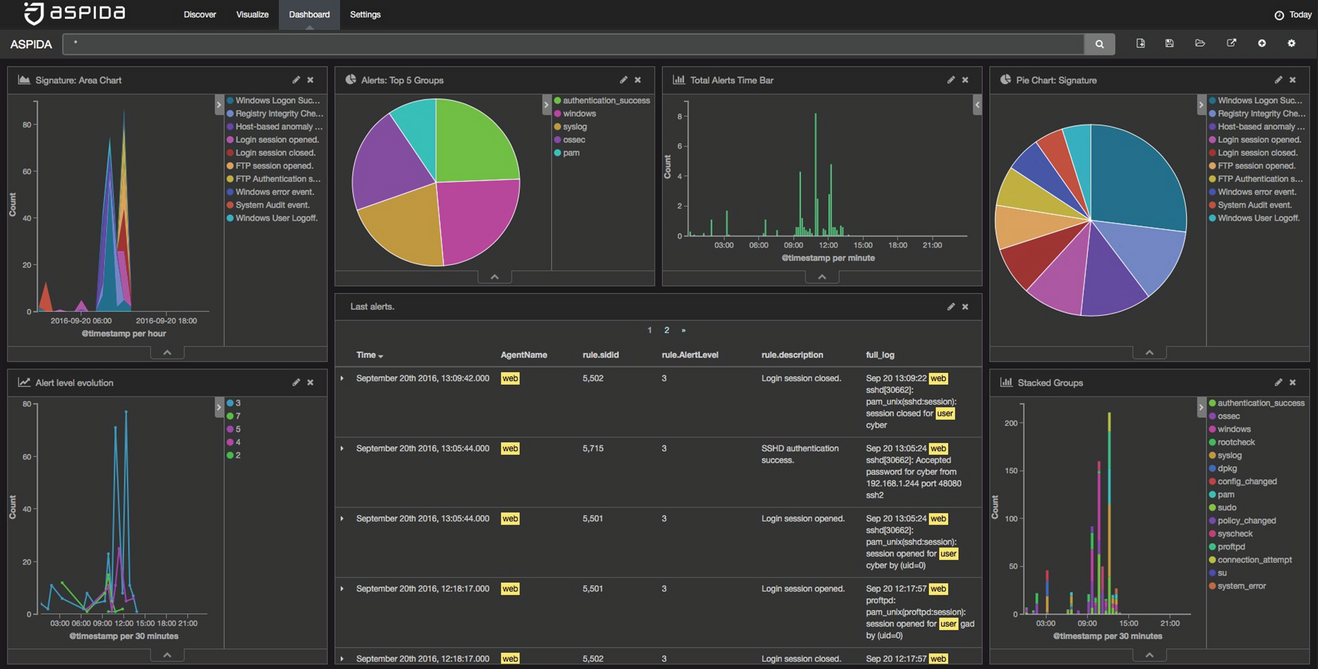Viewport: 1318px width, 669px height.
Task: Open the Load Saved Dashboard folder icon
Action: (1200, 44)
